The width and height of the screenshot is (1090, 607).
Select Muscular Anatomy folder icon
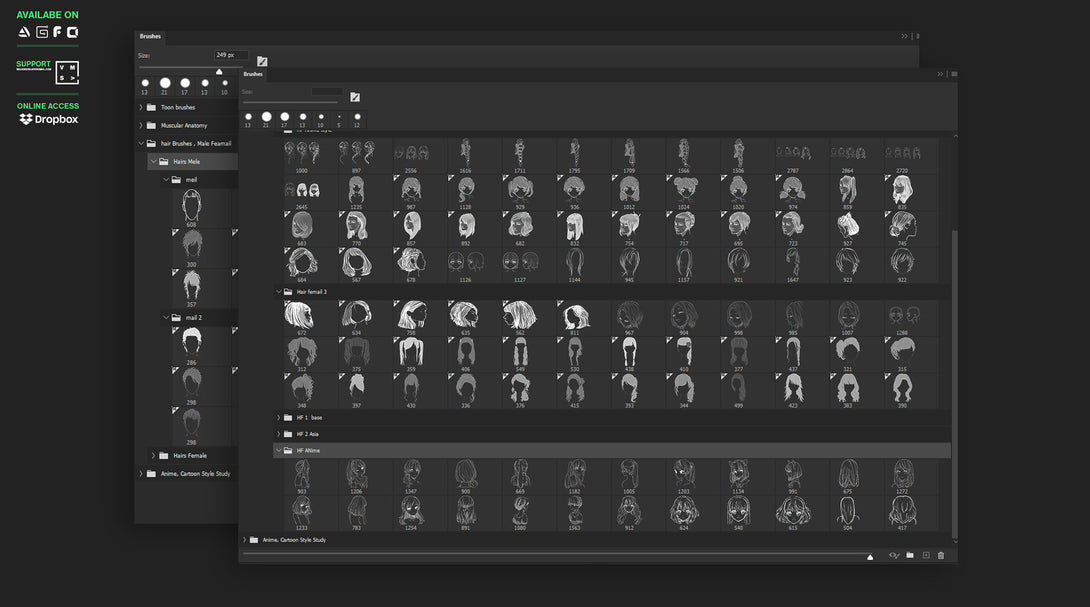(151, 125)
